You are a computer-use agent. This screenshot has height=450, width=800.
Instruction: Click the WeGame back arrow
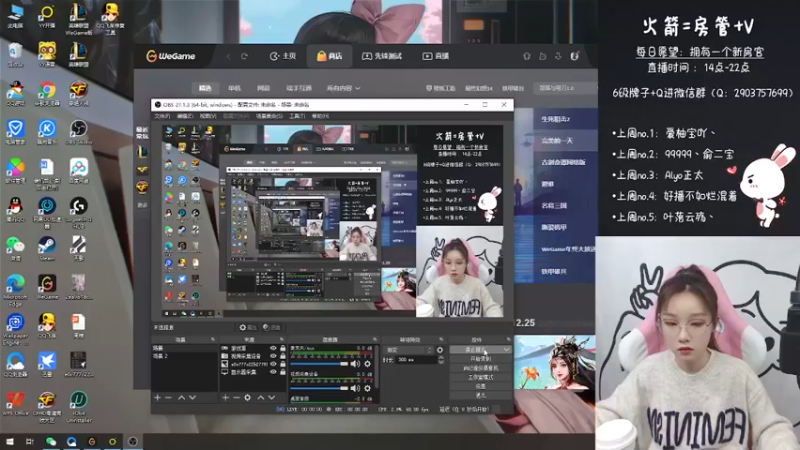[x=228, y=56]
